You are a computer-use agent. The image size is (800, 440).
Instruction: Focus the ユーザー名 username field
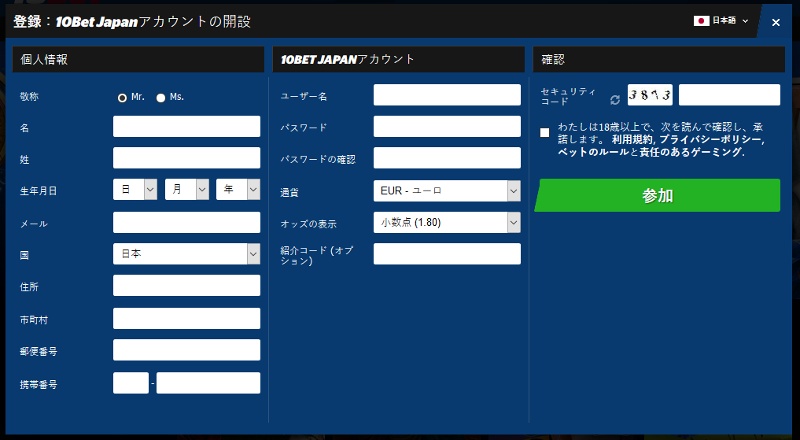coord(447,95)
